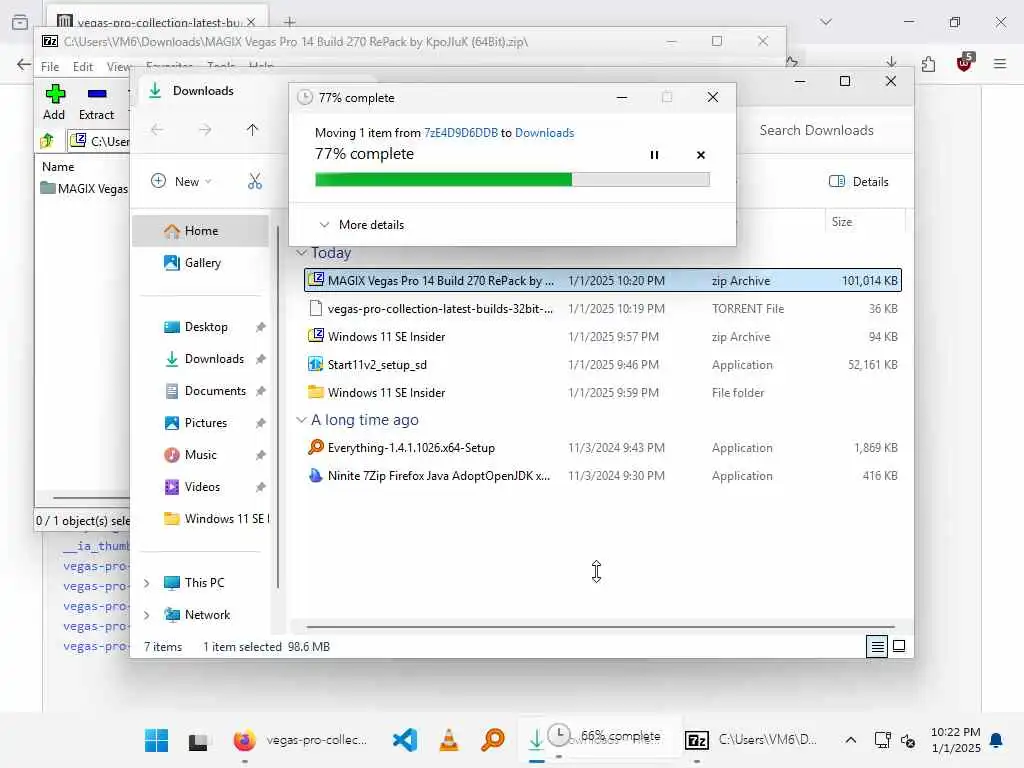Expand More details in progress dialog
1024x768 pixels.
tap(361, 225)
